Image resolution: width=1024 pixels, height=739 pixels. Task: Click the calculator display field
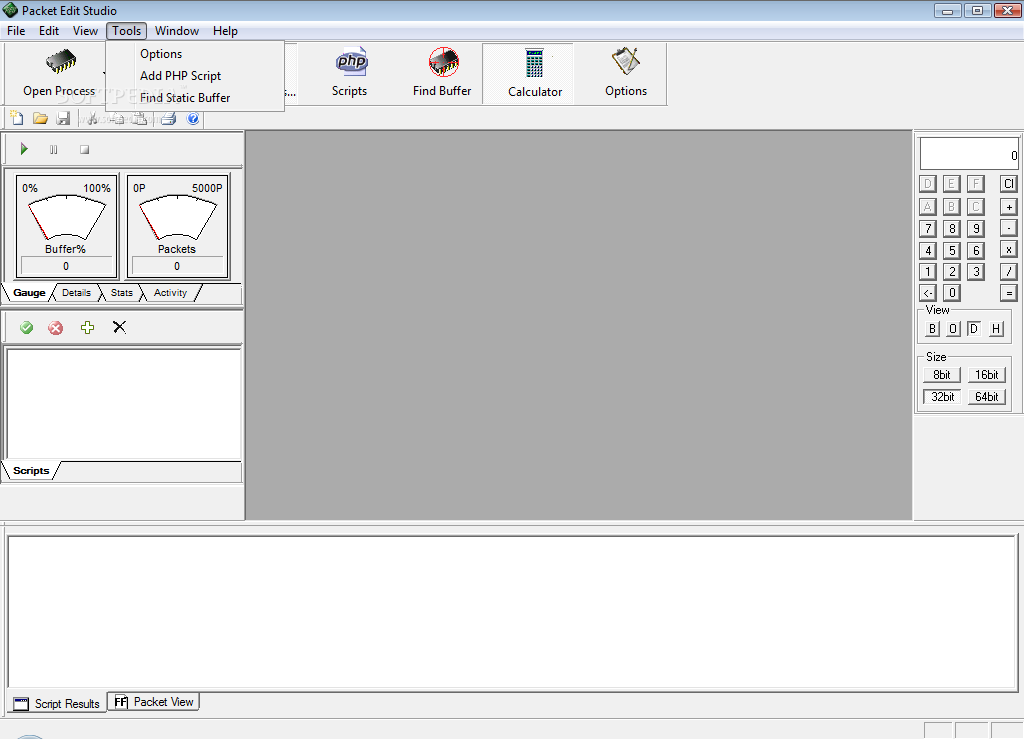pyautogui.click(x=969, y=154)
